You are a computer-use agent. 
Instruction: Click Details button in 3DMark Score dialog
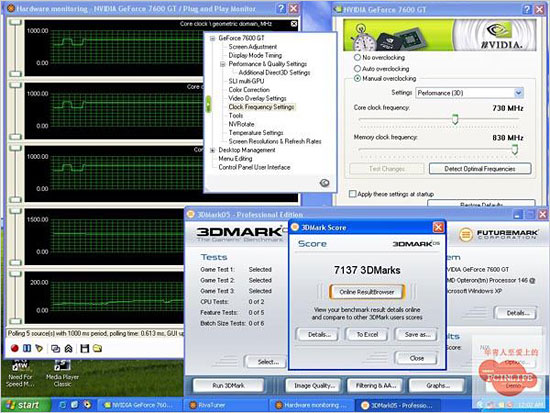pos(319,334)
